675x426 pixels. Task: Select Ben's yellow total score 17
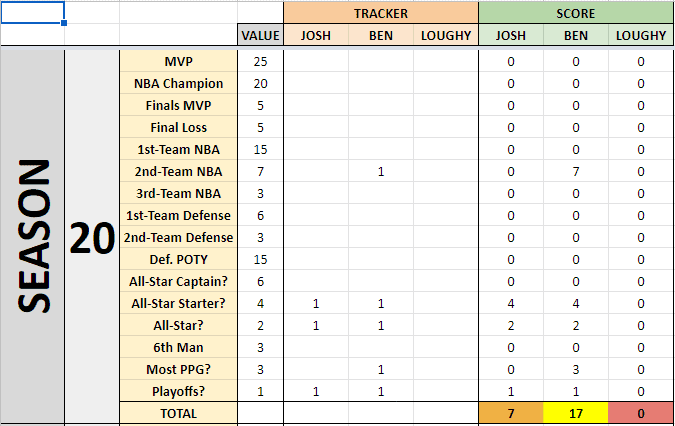(576, 413)
